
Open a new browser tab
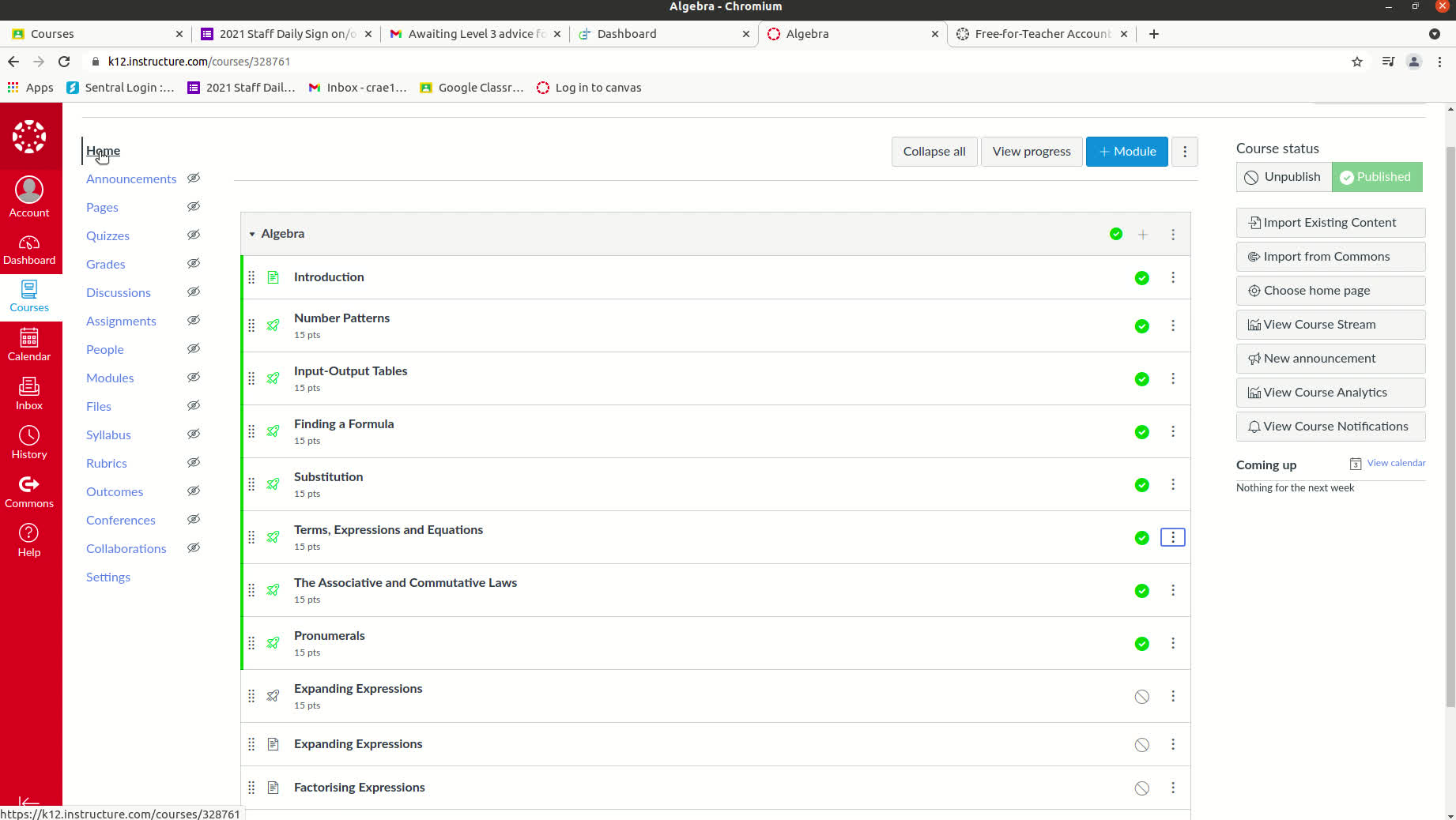[x=1154, y=34]
